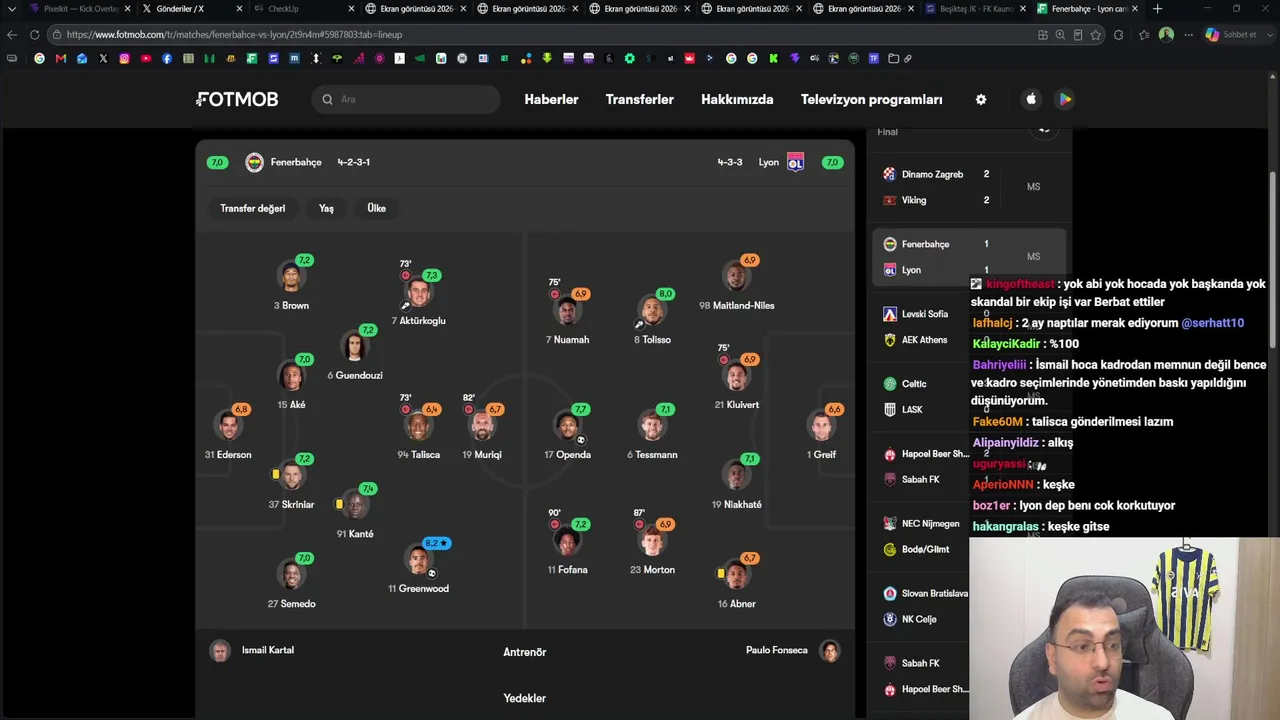
Task: Expand the browser tab search chevron
Action: coord(11,9)
